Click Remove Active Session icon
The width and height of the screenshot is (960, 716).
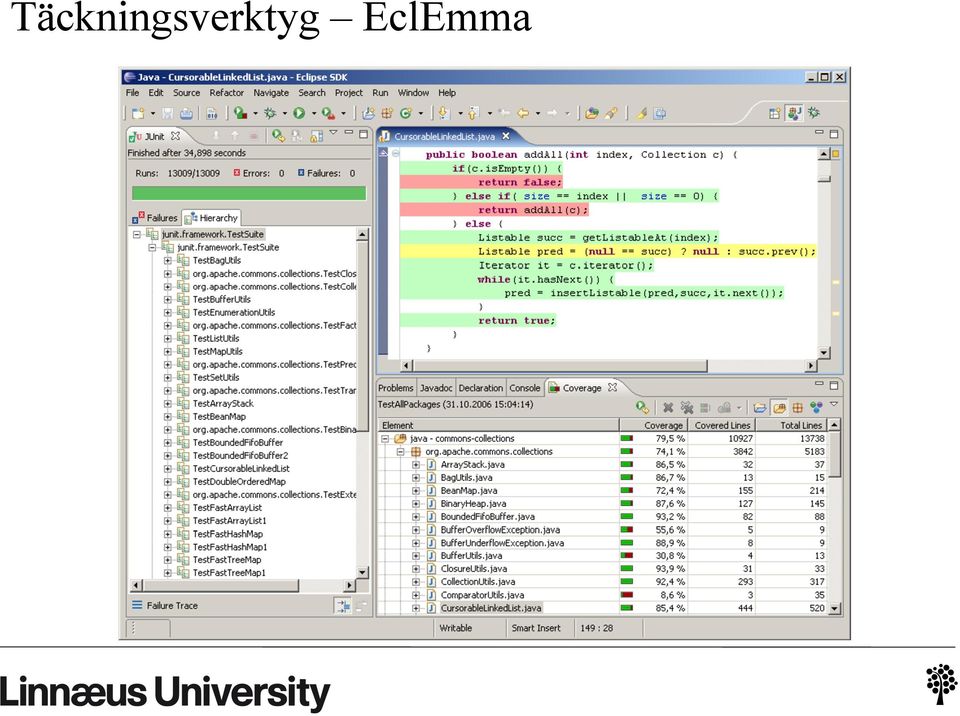(x=668, y=407)
